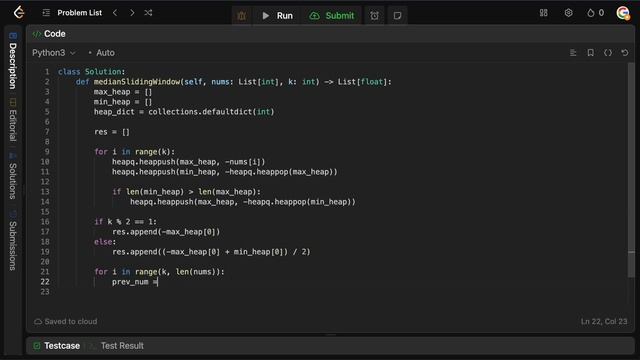Open settings gear icon
The height and width of the screenshot is (360, 640).
tap(569, 13)
